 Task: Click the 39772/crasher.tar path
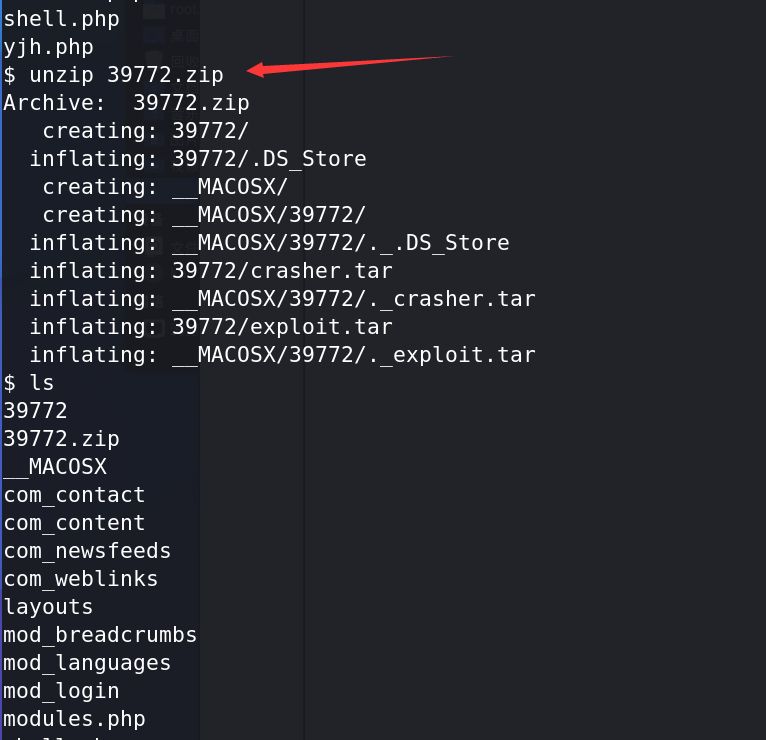pyautogui.click(x=282, y=271)
